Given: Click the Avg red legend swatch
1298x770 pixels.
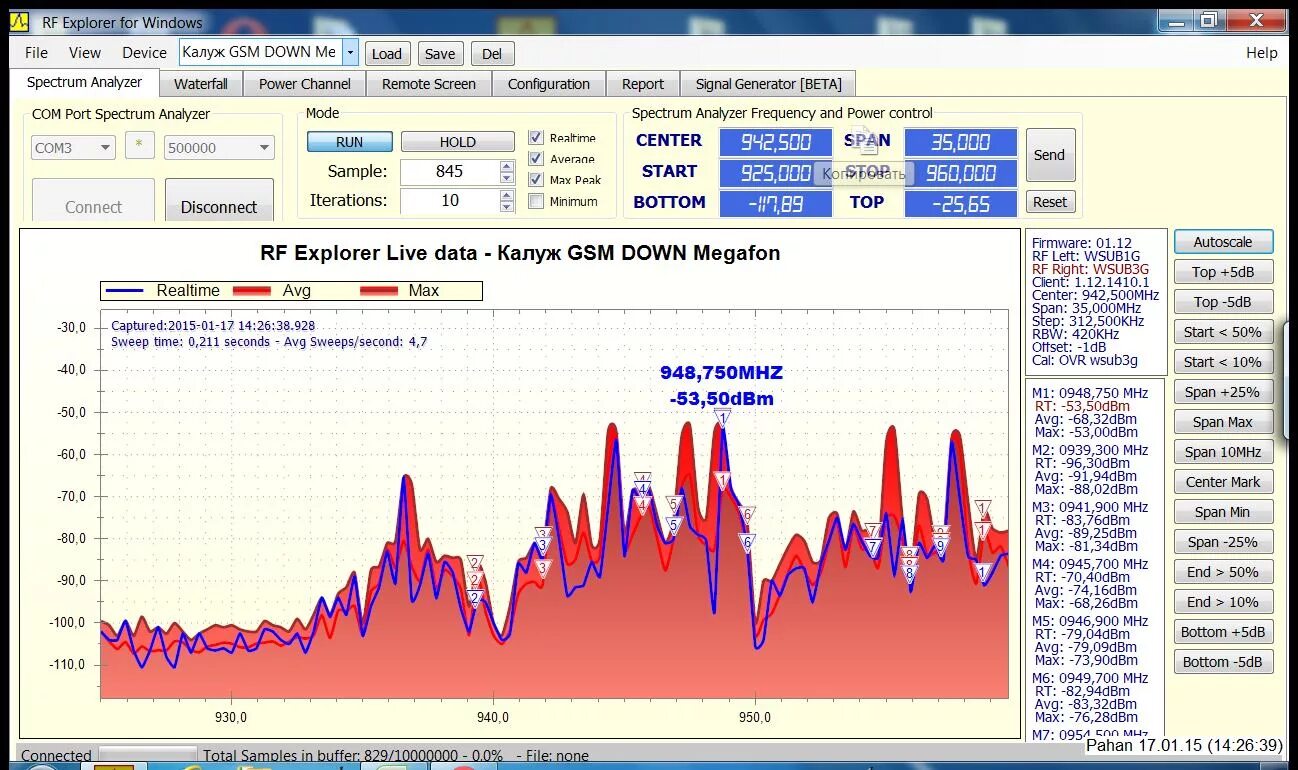Looking at the screenshot, I should [x=252, y=290].
